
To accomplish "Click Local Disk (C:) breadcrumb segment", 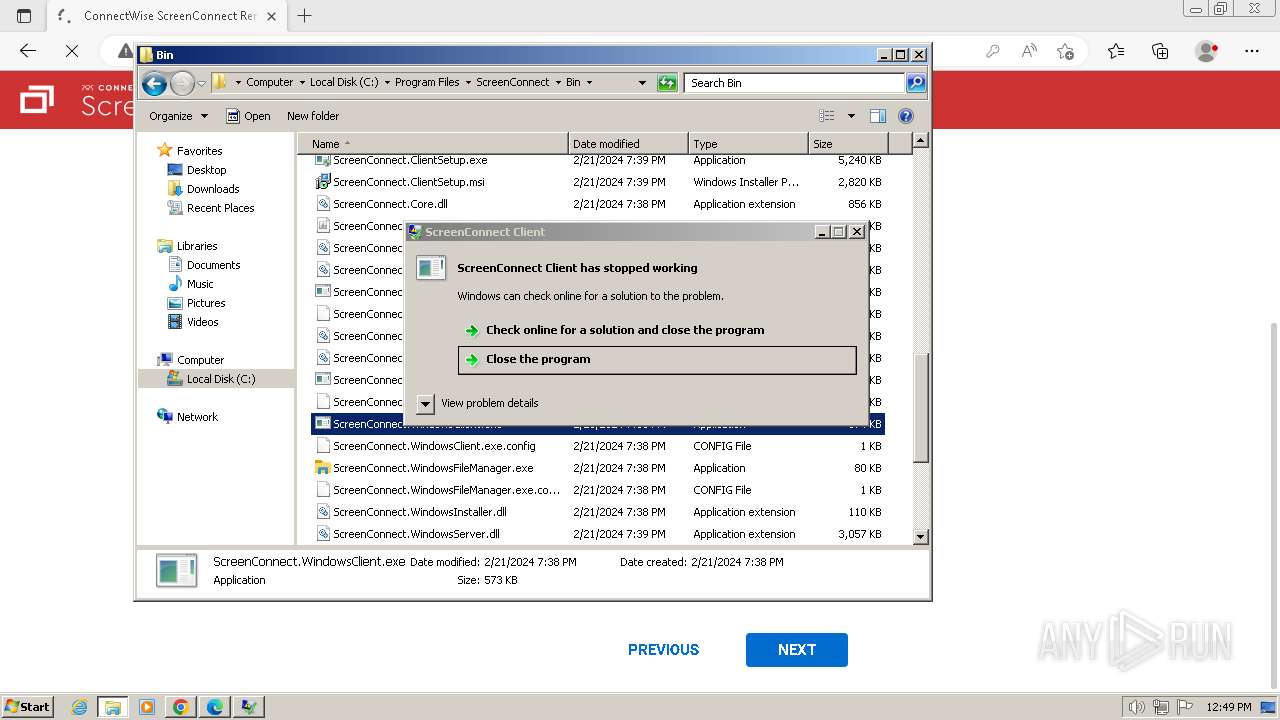I will pos(344,82).
